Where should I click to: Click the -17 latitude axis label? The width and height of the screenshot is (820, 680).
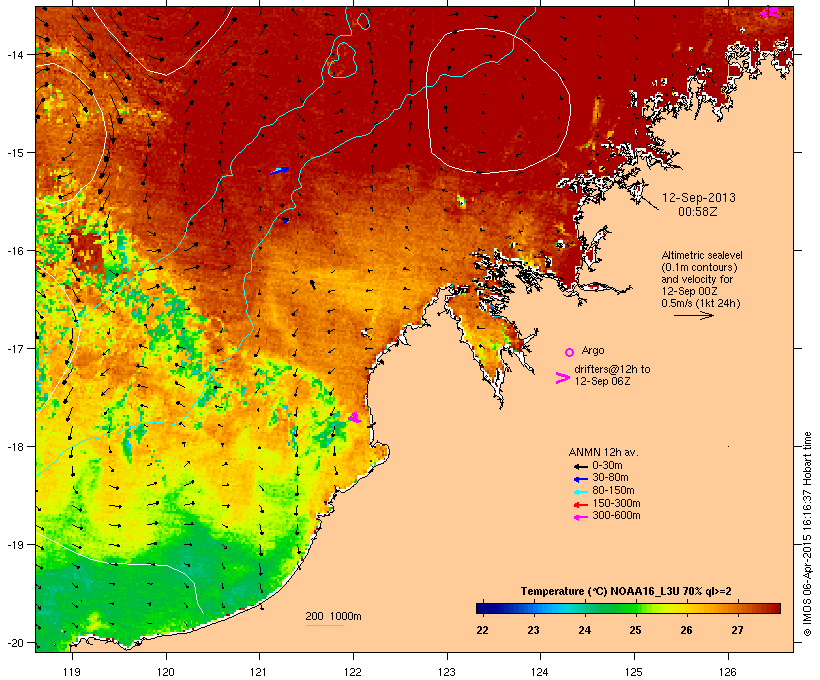pyautogui.click(x=14, y=348)
